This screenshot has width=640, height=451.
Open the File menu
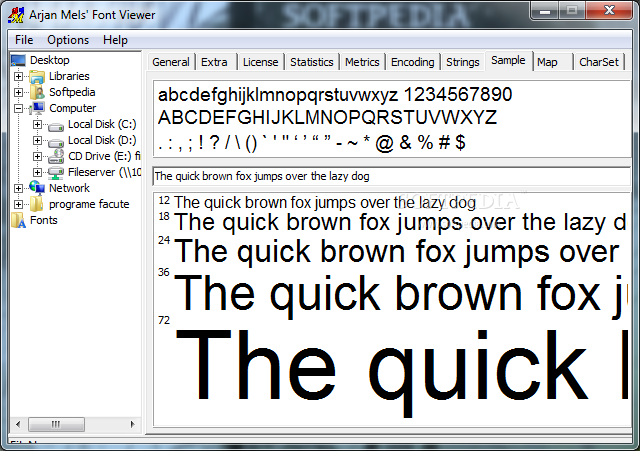coord(24,40)
